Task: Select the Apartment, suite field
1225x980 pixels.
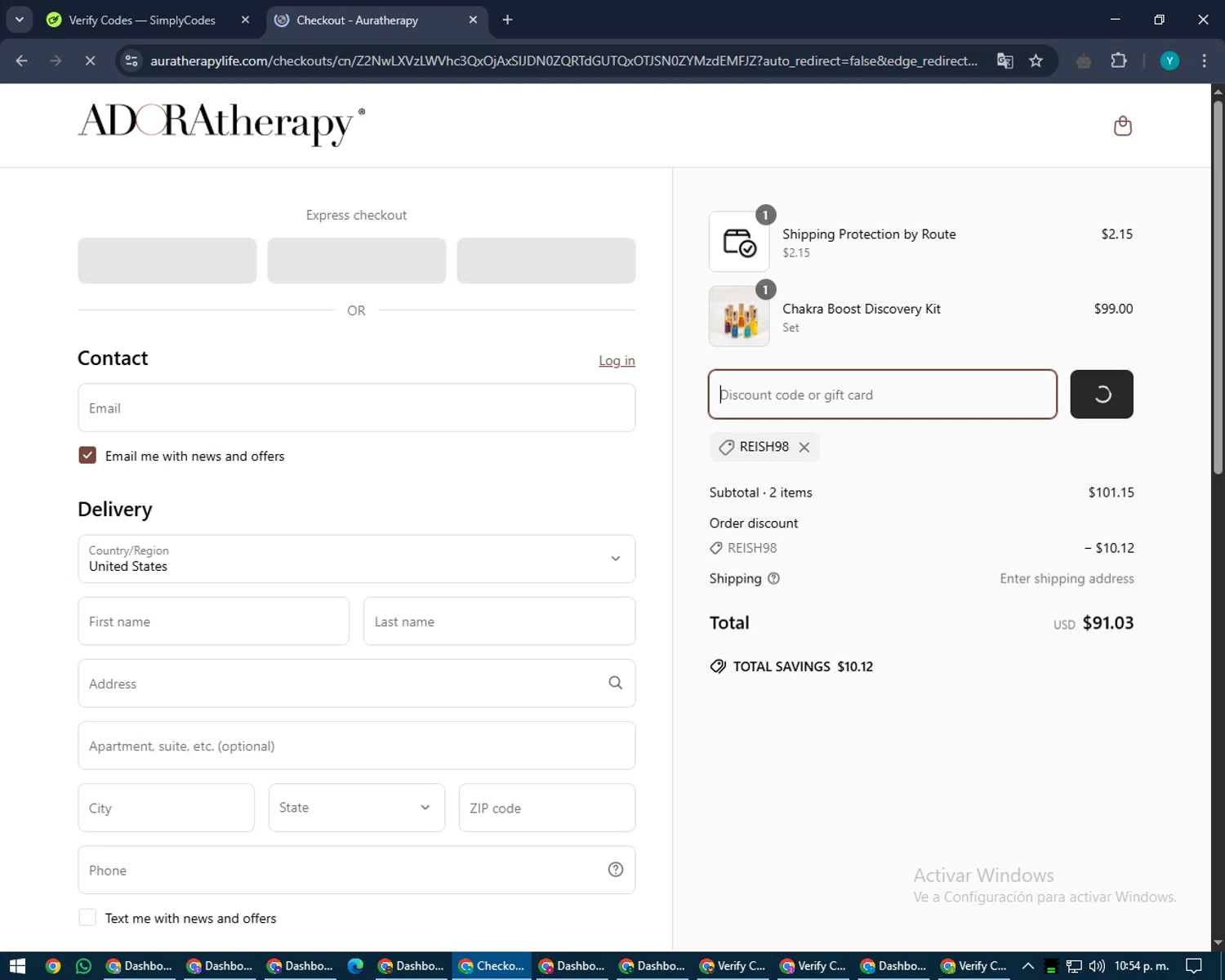Action: pyautogui.click(x=357, y=746)
